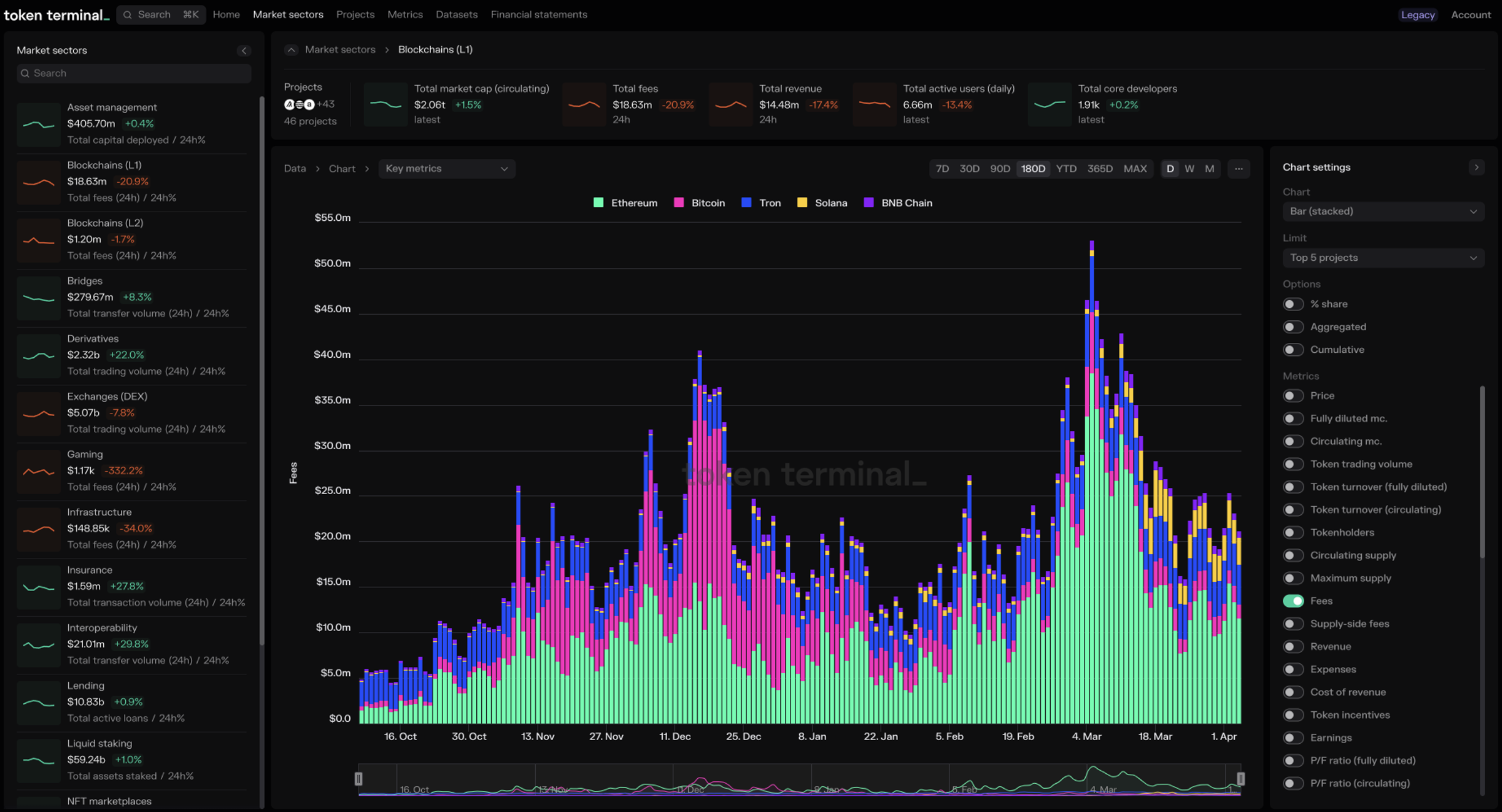Disable the Fees metric toggle
The image size is (1502, 812).
click(x=1294, y=601)
